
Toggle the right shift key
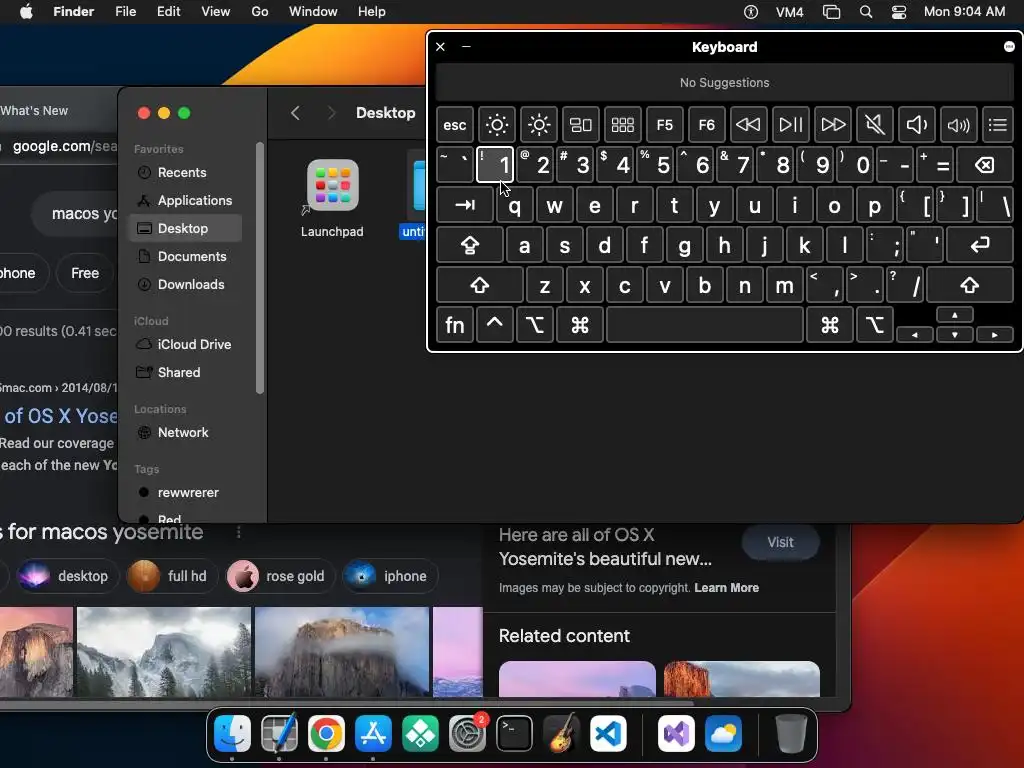970,285
